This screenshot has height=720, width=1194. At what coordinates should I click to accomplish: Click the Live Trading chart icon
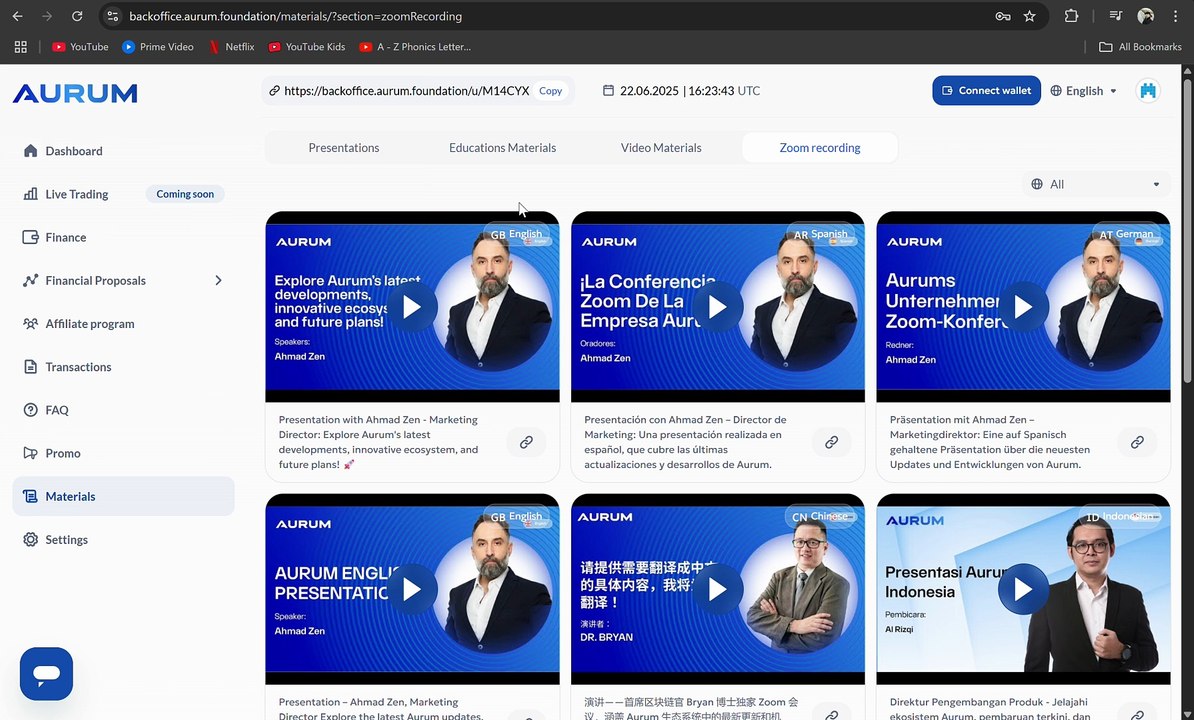point(30,194)
